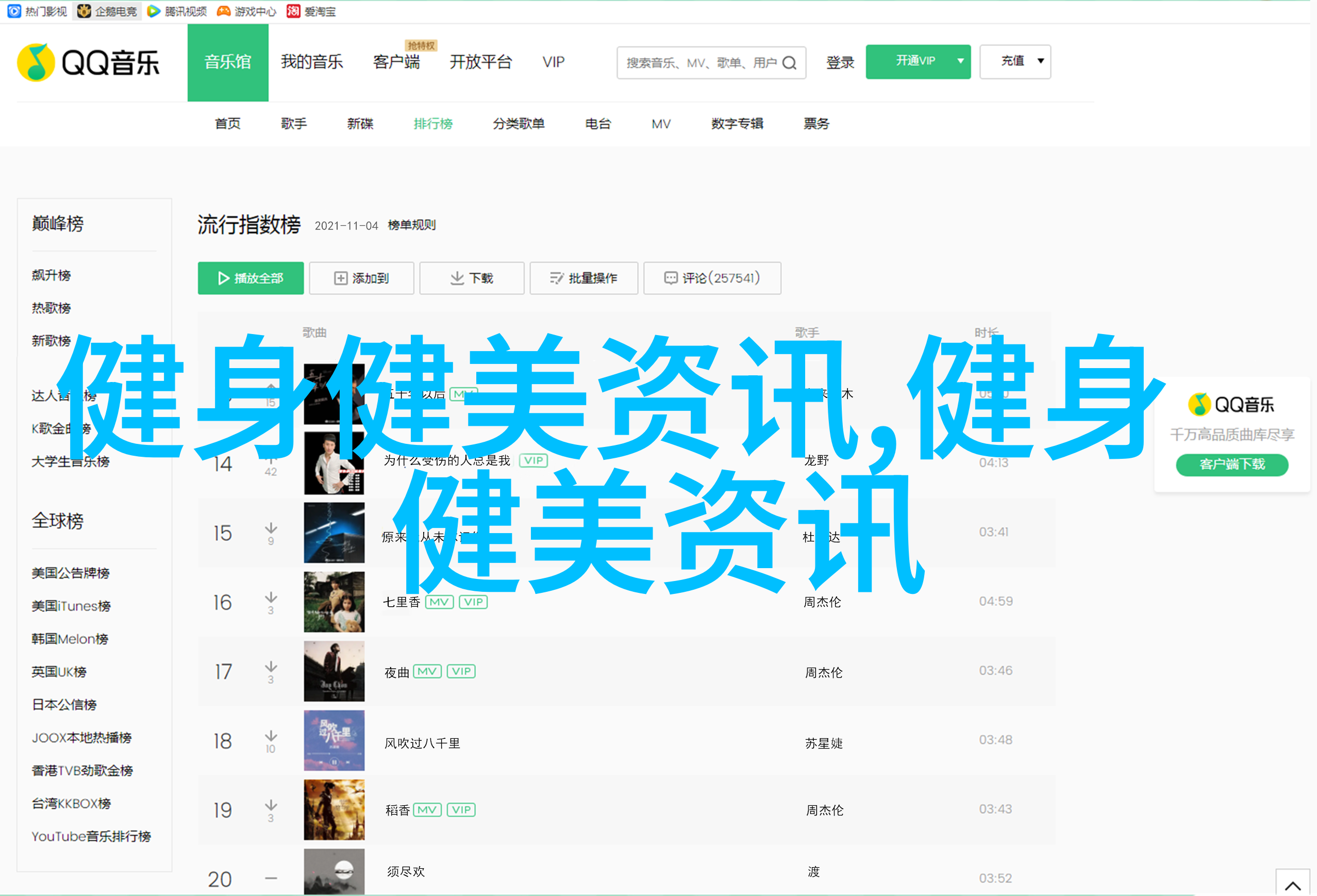Viewport: 1317px width, 896px height.
Task: Open 游戏中心 bookmark icon
Action: [224, 11]
